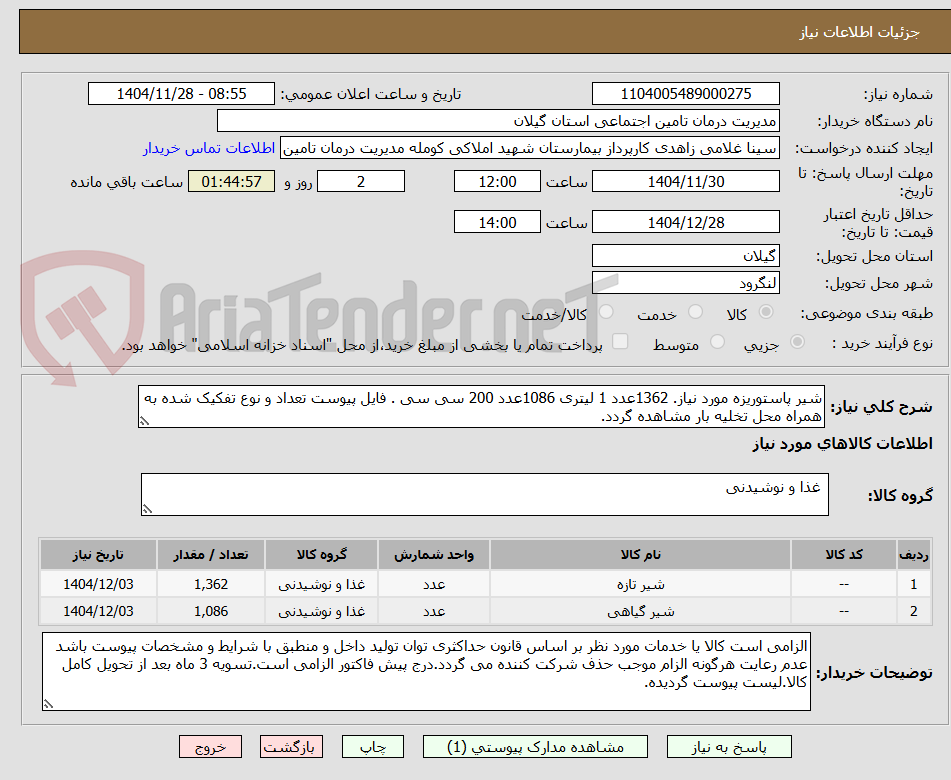The height and width of the screenshot is (780, 951).
Task: Click the بازگشت back button
Action: 291,747
